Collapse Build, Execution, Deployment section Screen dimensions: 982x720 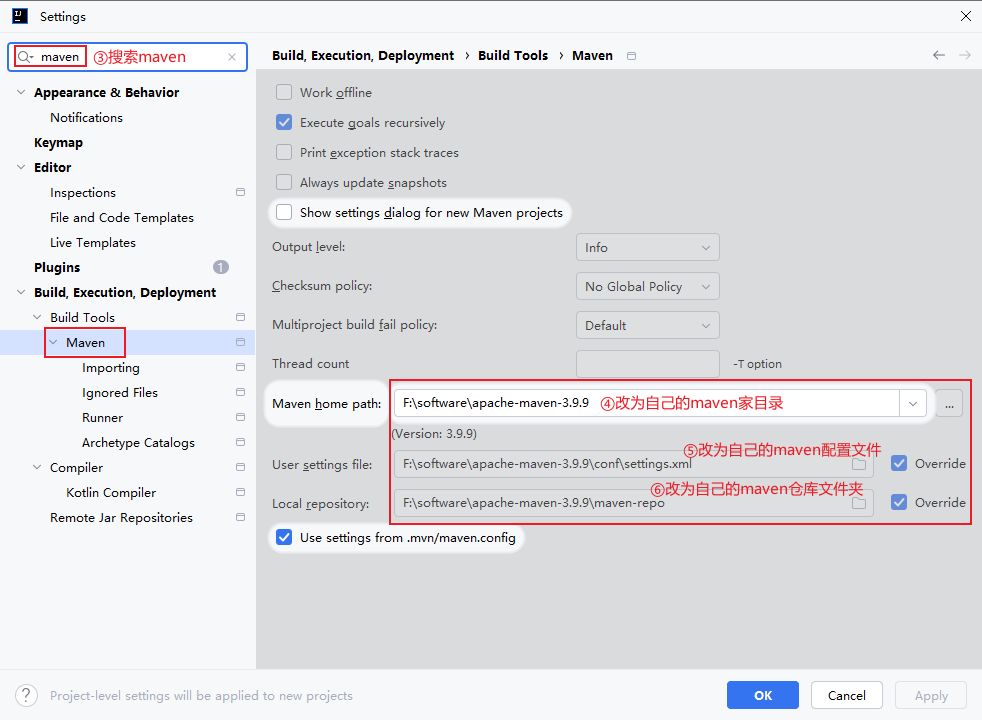(x=21, y=293)
